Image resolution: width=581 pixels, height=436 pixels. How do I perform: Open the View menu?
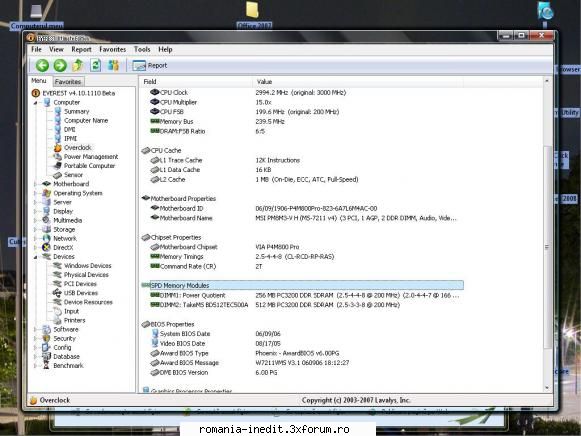(x=56, y=49)
